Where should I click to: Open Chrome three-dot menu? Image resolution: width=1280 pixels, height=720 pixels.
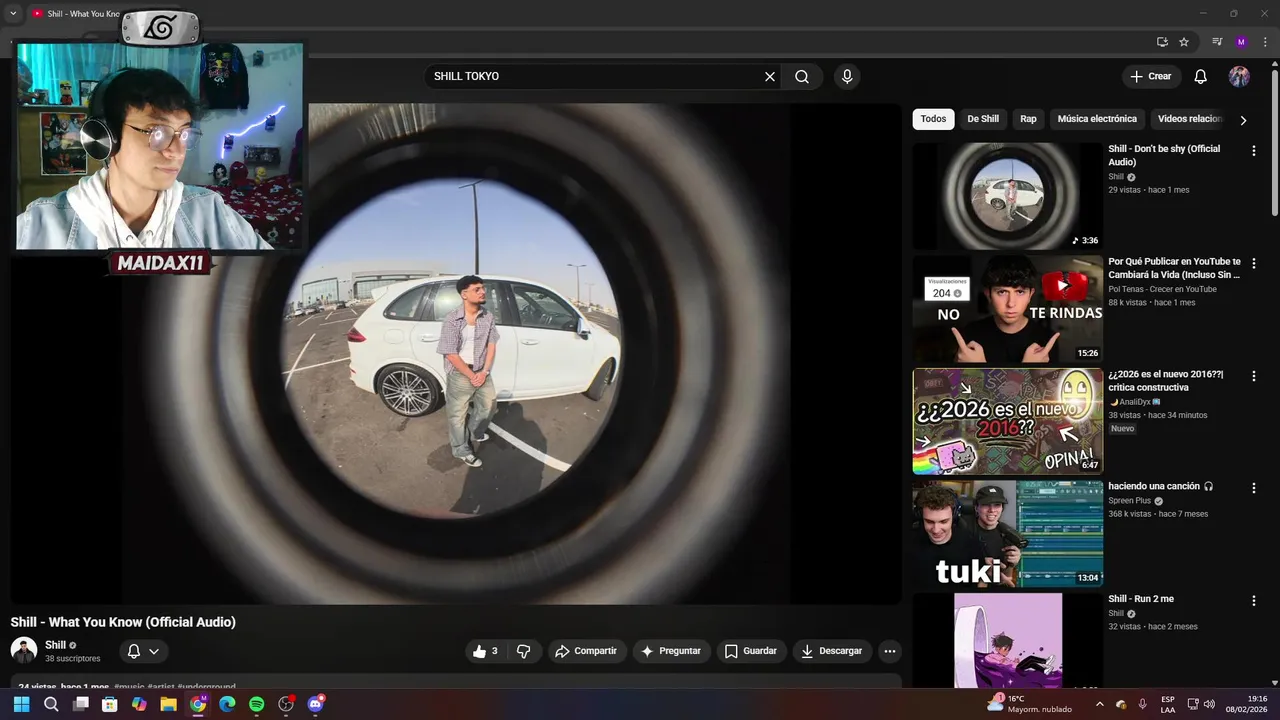[1265, 42]
